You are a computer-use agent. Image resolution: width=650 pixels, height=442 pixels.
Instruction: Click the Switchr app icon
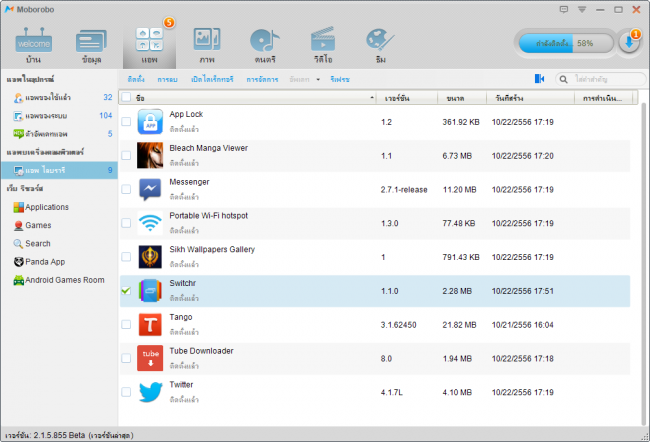(x=150, y=291)
